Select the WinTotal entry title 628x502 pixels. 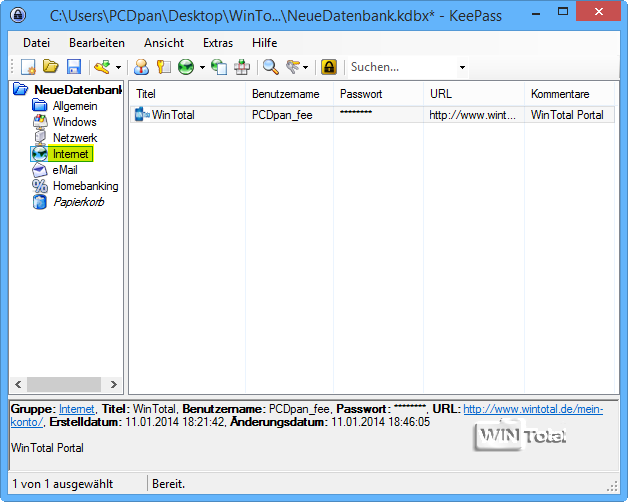pyautogui.click(x=173, y=115)
